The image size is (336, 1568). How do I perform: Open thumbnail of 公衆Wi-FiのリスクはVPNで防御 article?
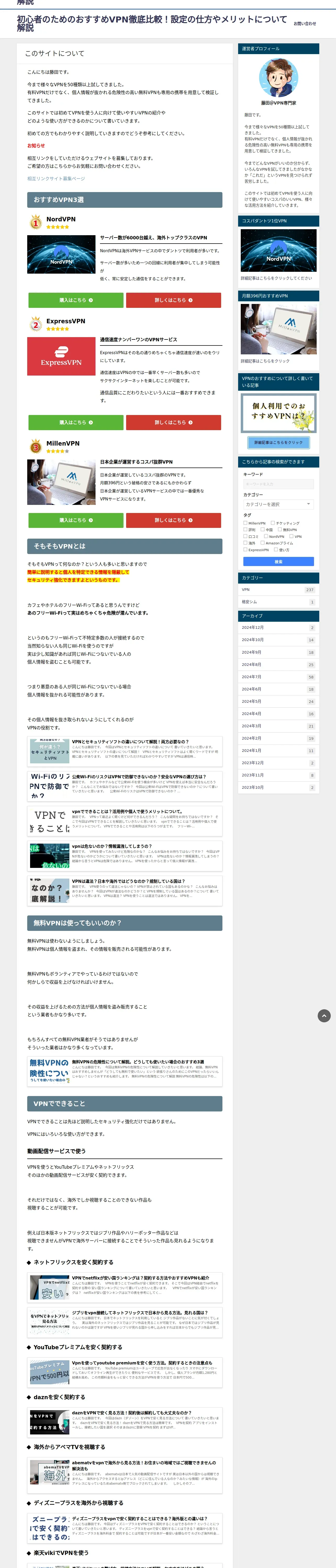49,786
